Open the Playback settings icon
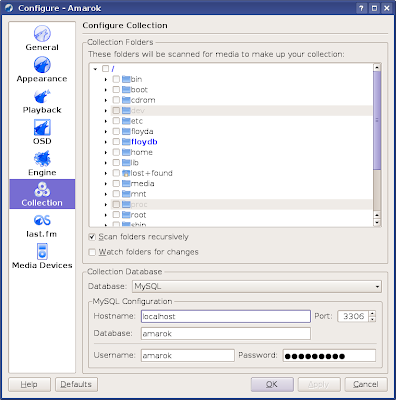The width and height of the screenshot is (396, 400). 42,96
